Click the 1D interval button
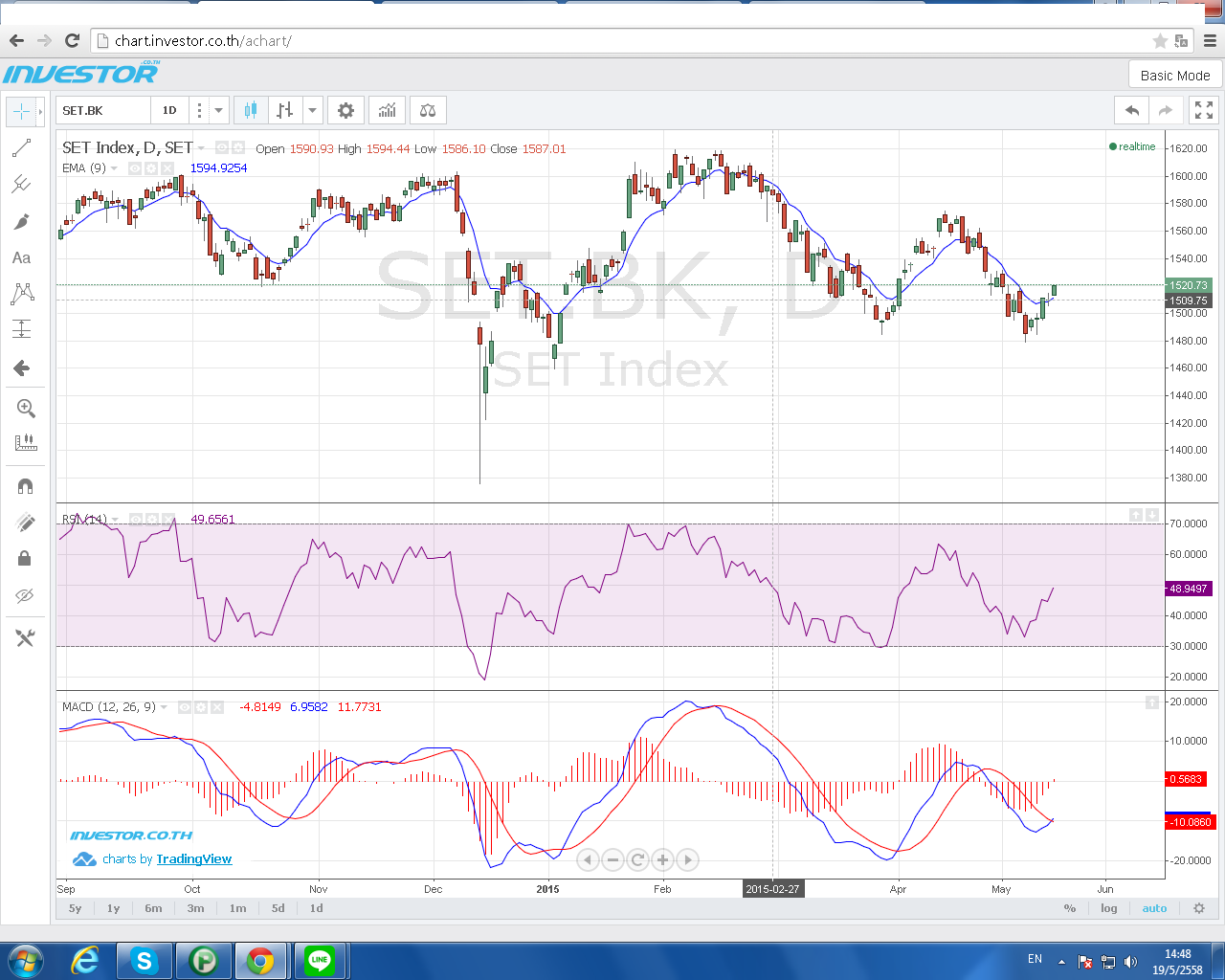 (x=169, y=111)
